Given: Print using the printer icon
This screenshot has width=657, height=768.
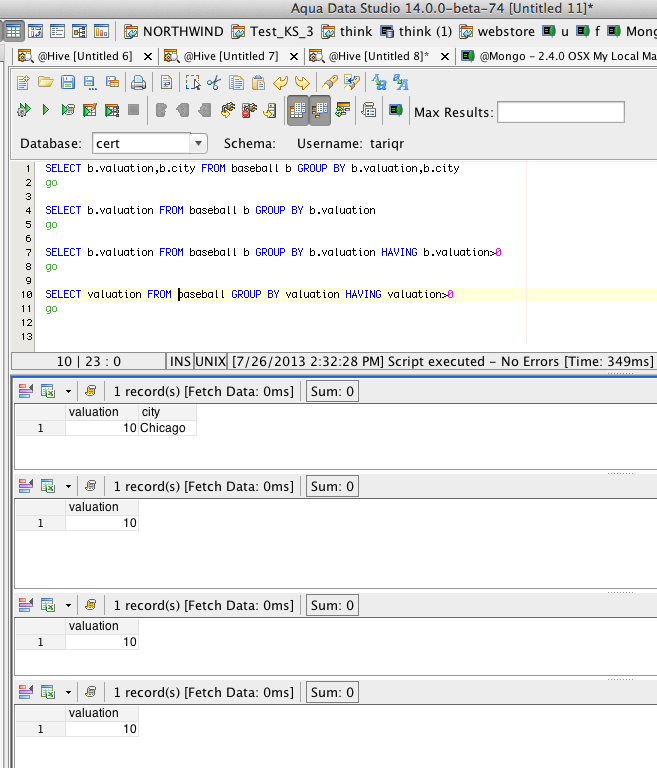Looking at the screenshot, I should coord(139,83).
